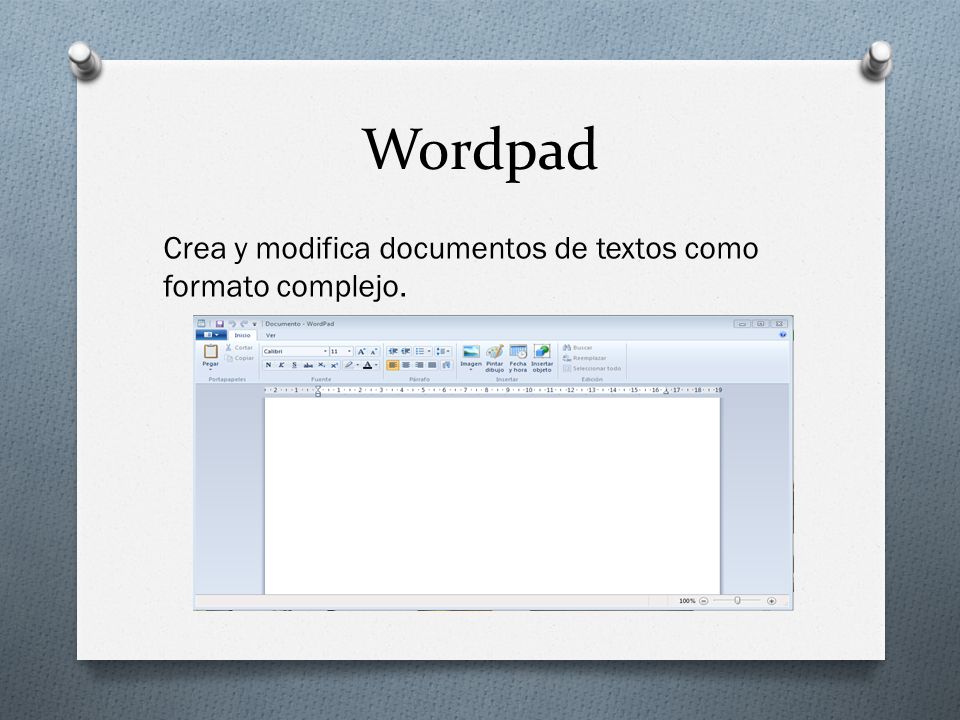960x720 pixels.
Task: Open the blue WordPad file menu button
Action: click(211, 335)
